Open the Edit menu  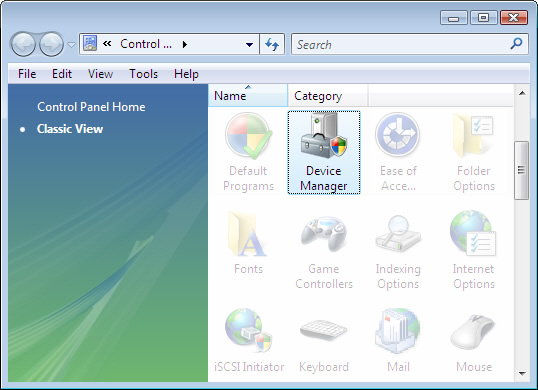62,74
